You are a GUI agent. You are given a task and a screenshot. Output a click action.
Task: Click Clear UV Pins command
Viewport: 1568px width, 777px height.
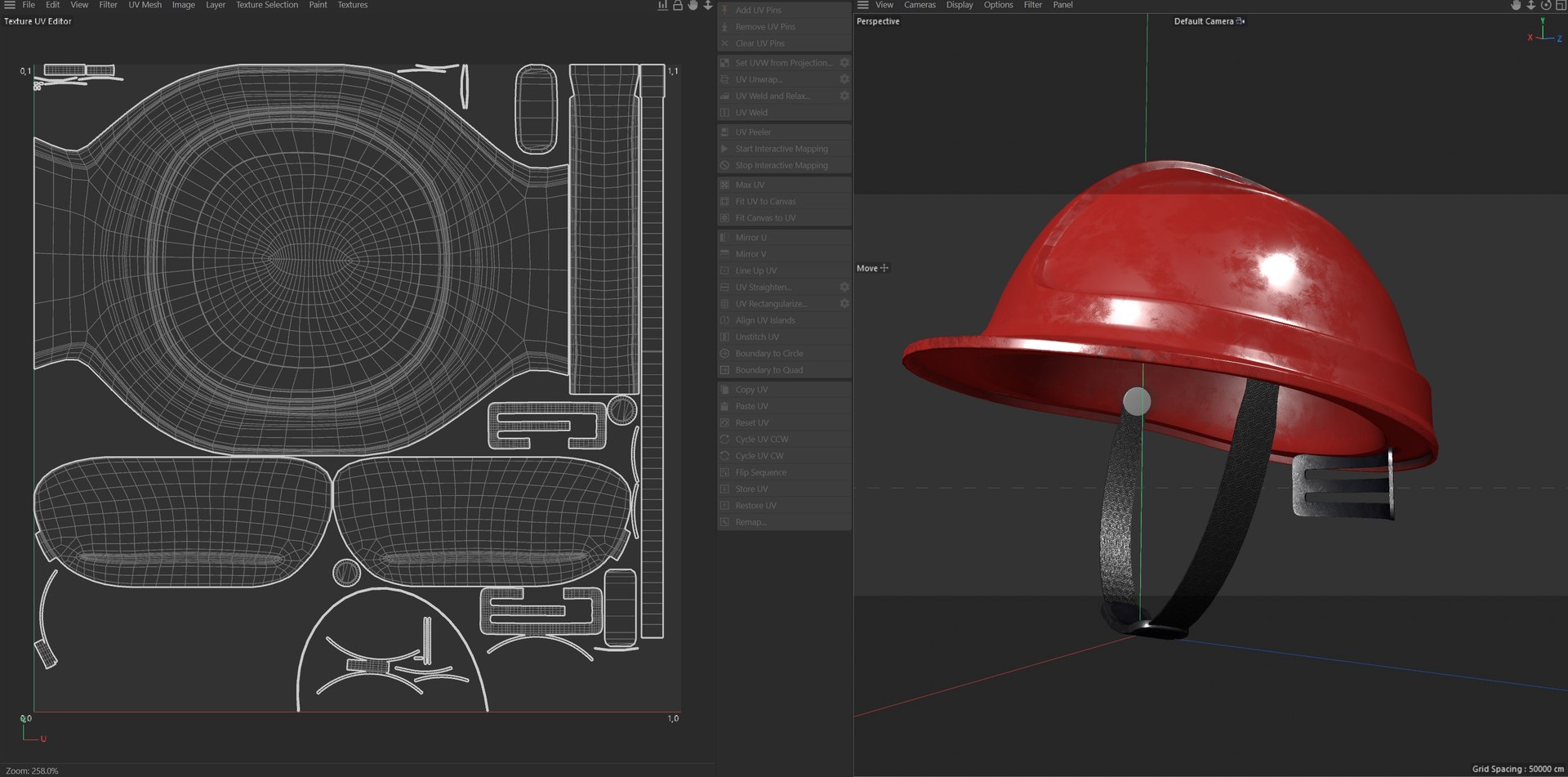784,43
